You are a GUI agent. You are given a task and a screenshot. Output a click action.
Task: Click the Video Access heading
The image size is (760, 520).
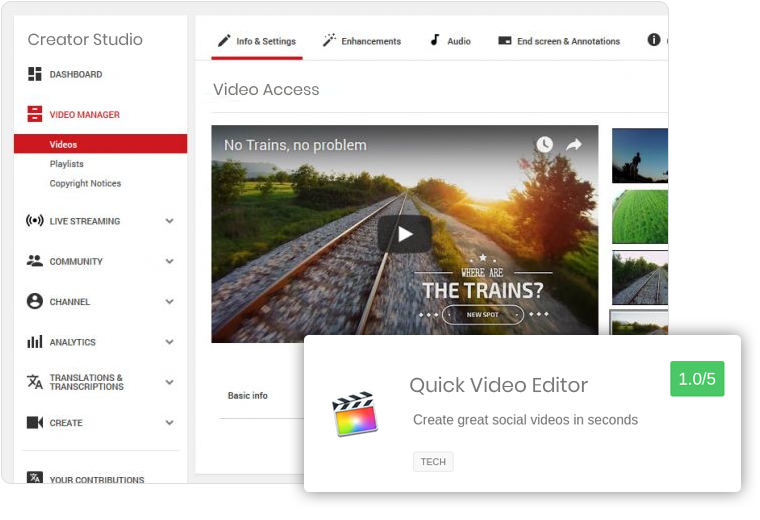266,89
